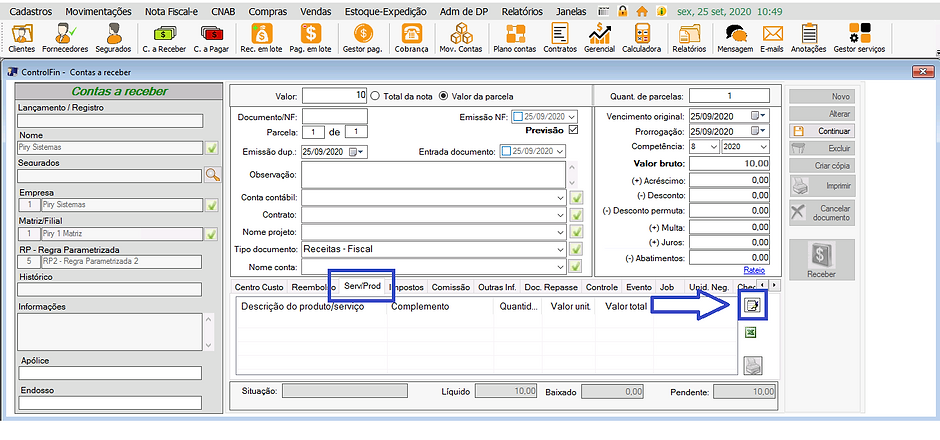Open the Segurados toolbar icon
940x440 pixels.
(x=113, y=38)
